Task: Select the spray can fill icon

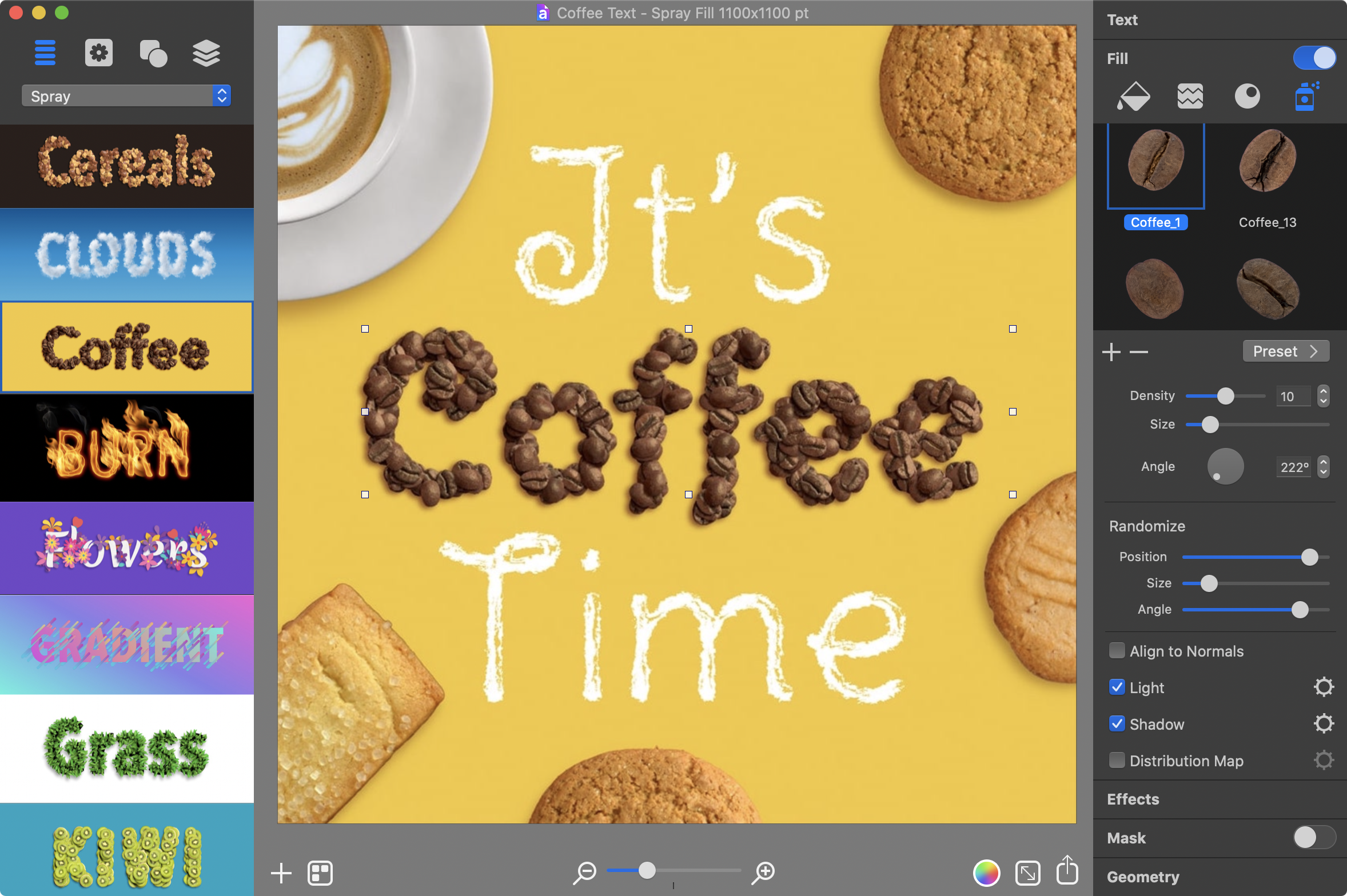Action: [1306, 96]
